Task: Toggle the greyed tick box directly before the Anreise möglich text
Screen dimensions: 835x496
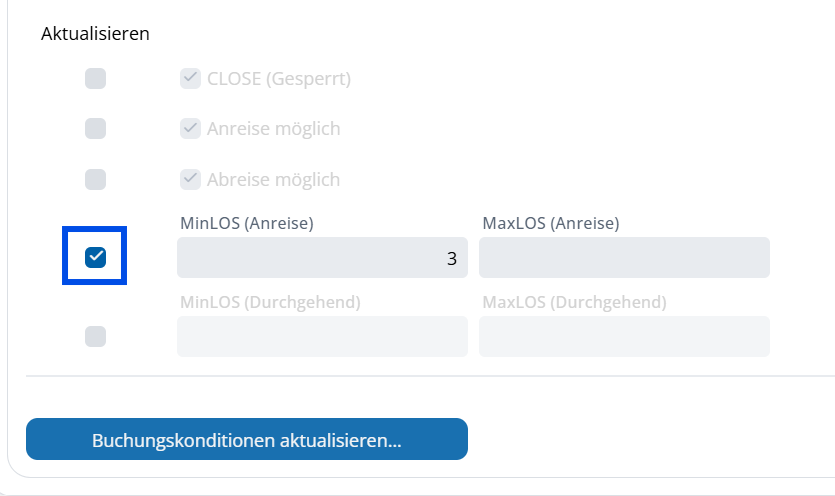Action: pyautogui.click(x=190, y=128)
